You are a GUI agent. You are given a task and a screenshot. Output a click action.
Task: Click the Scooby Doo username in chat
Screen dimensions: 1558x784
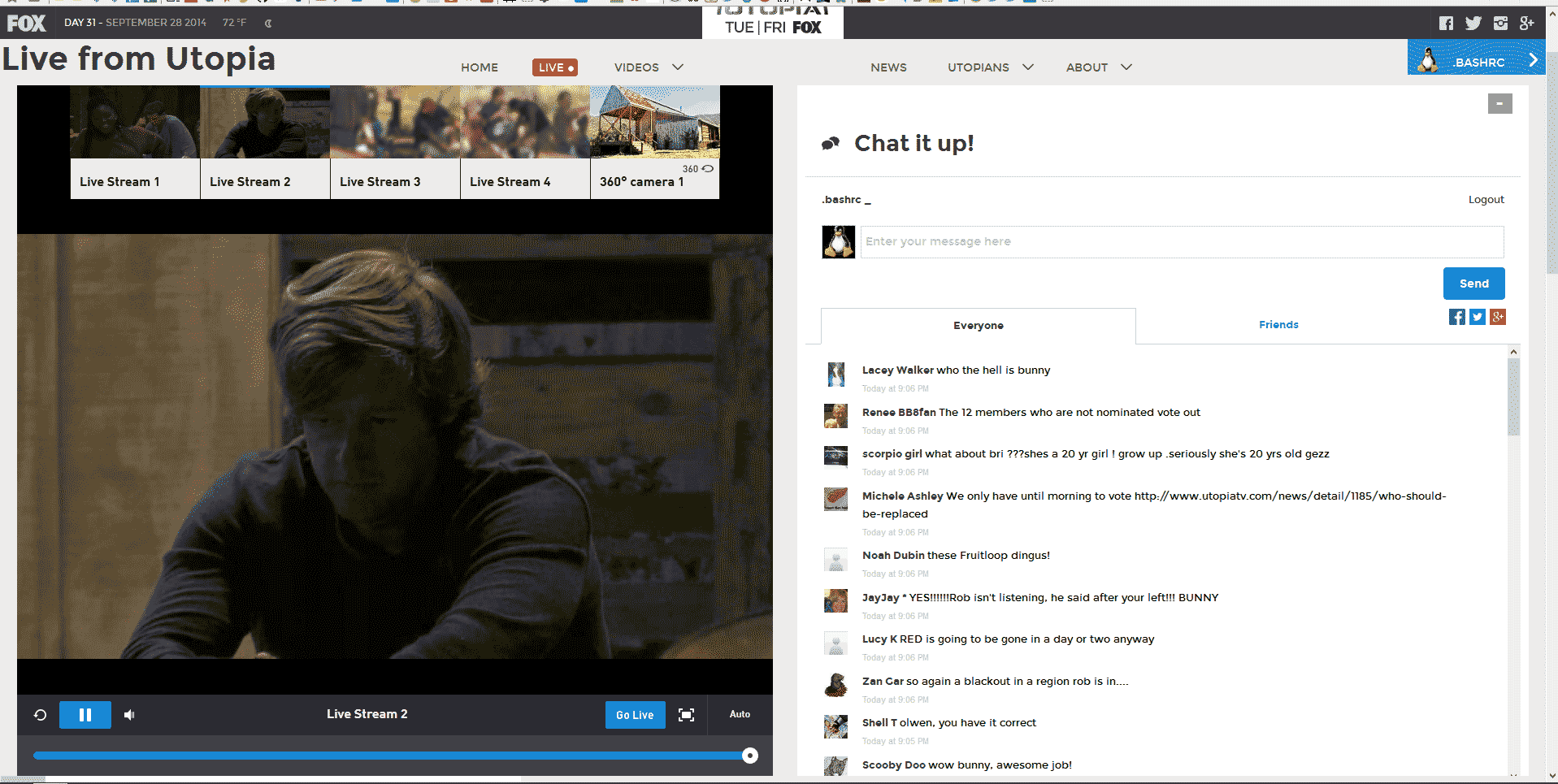(x=893, y=765)
